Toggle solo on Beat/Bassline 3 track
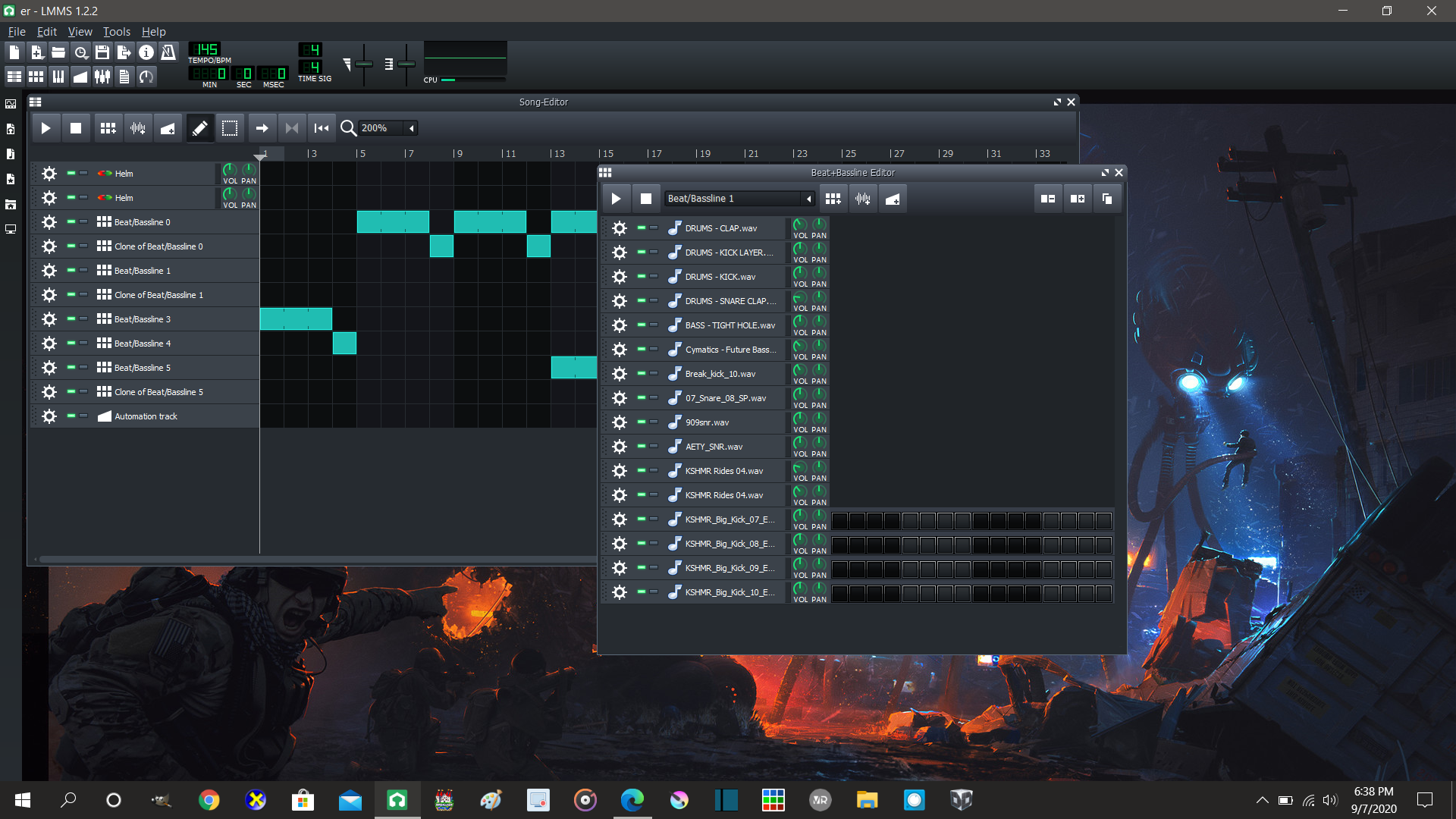 click(83, 318)
